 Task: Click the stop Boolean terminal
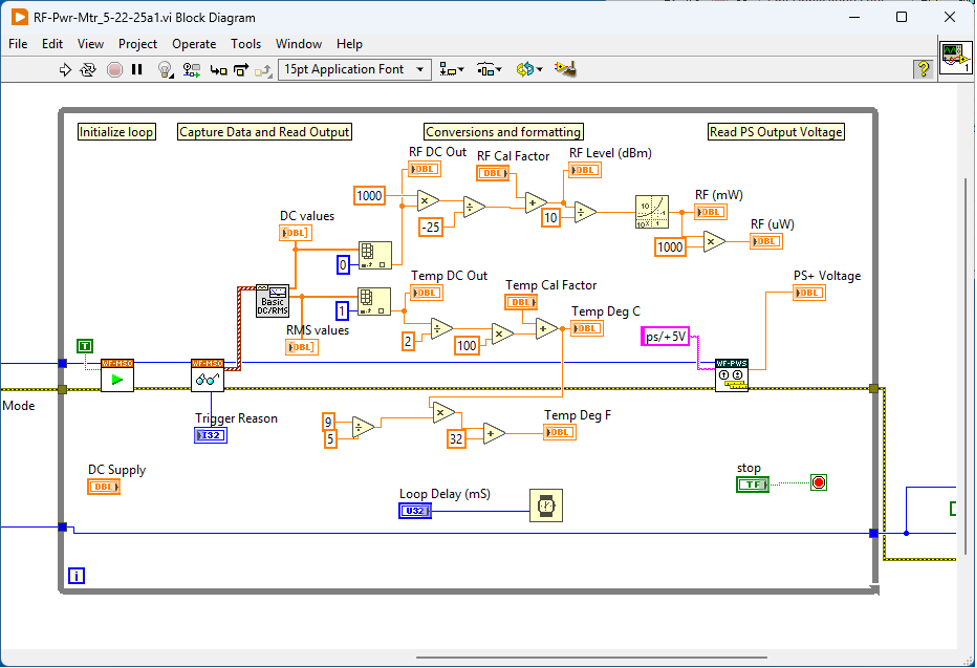(753, 484)
